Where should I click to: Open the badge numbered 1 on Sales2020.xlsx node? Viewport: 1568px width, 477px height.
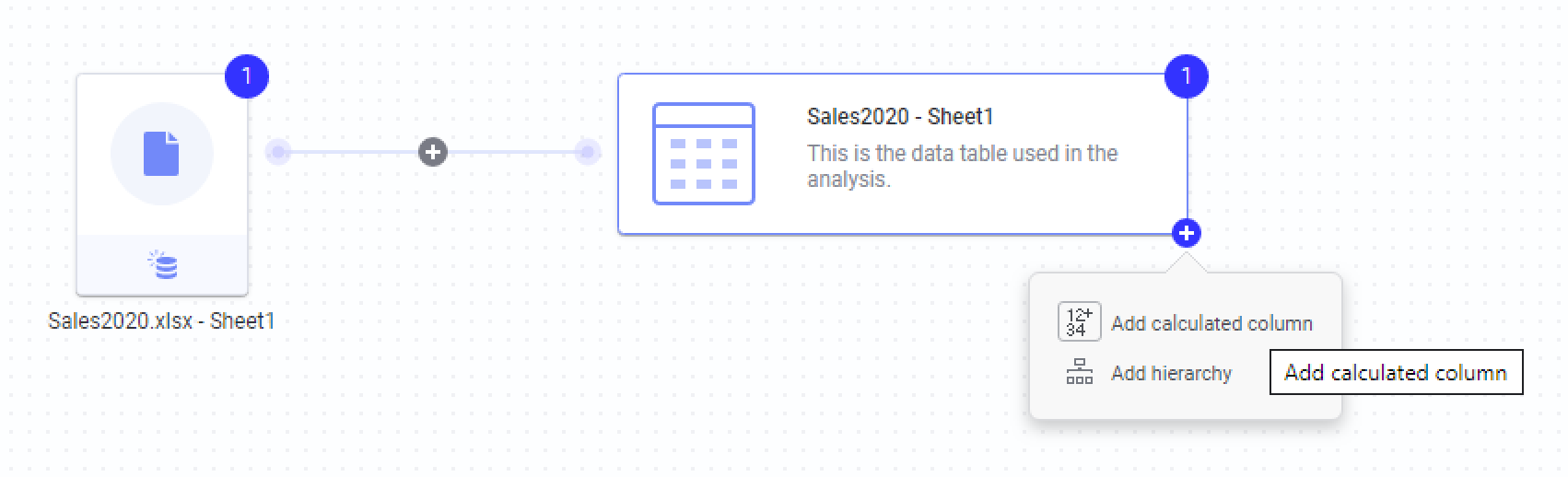coord(247,76)
